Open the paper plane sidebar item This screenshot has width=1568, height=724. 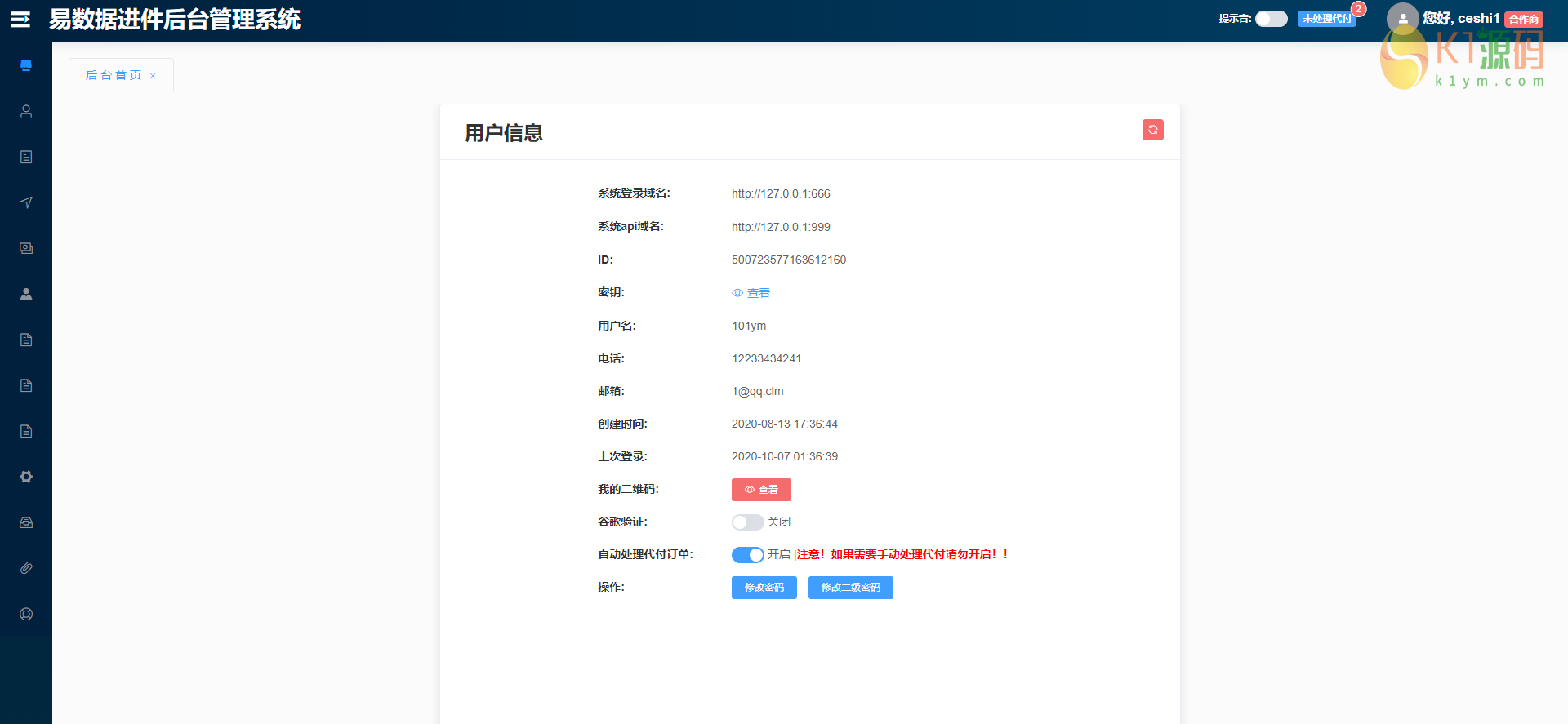pyautogui.click(x=26, y=202)
